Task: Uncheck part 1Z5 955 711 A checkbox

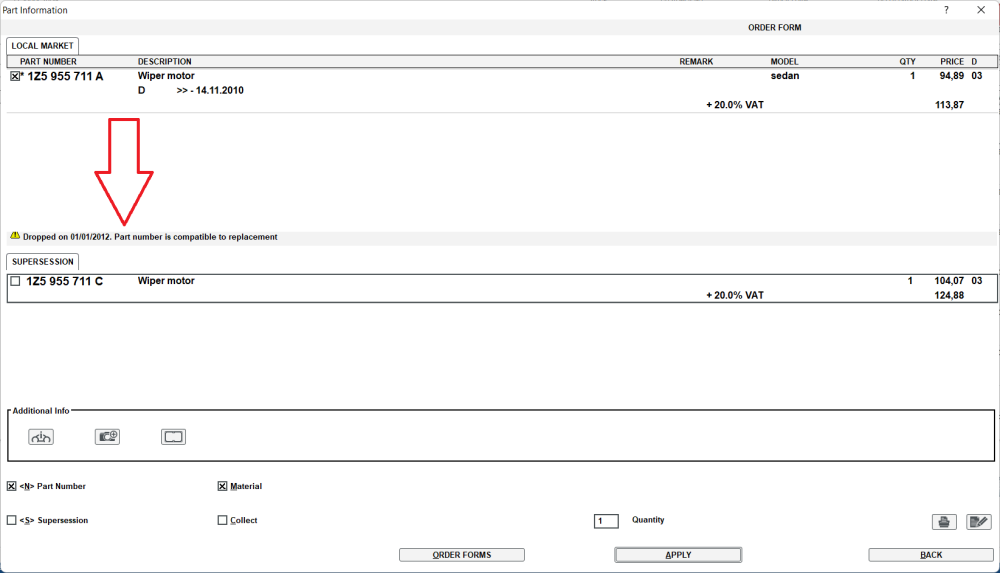Action: tap(15, 77)
